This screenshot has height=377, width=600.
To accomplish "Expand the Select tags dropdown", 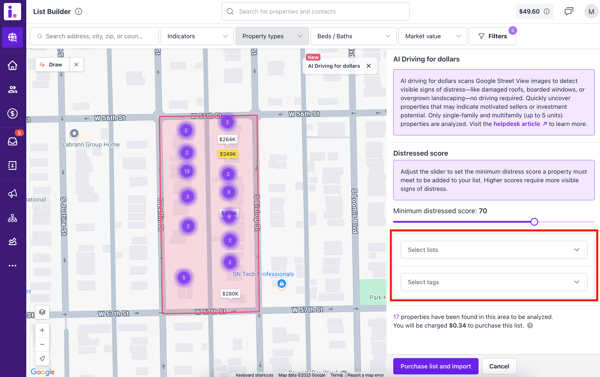I will click(494, 282).
